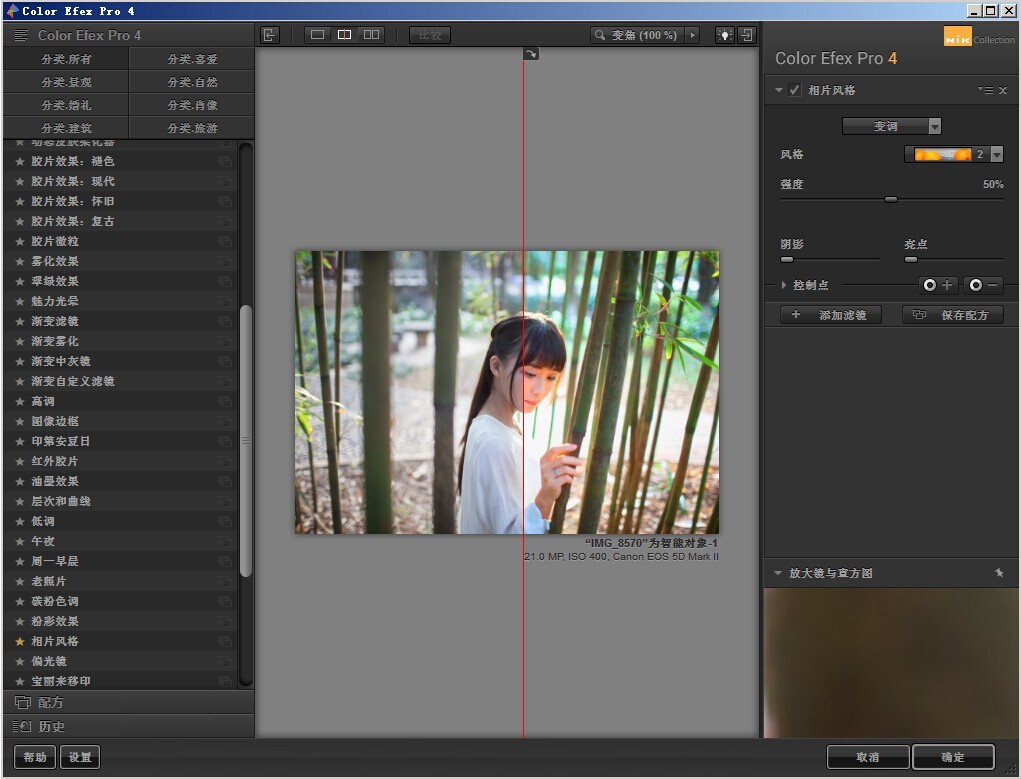Toggle favorite star for 胶片微粒
Image resolution: width=1021 pixels, height=779 pixels.
pos(20,241)
